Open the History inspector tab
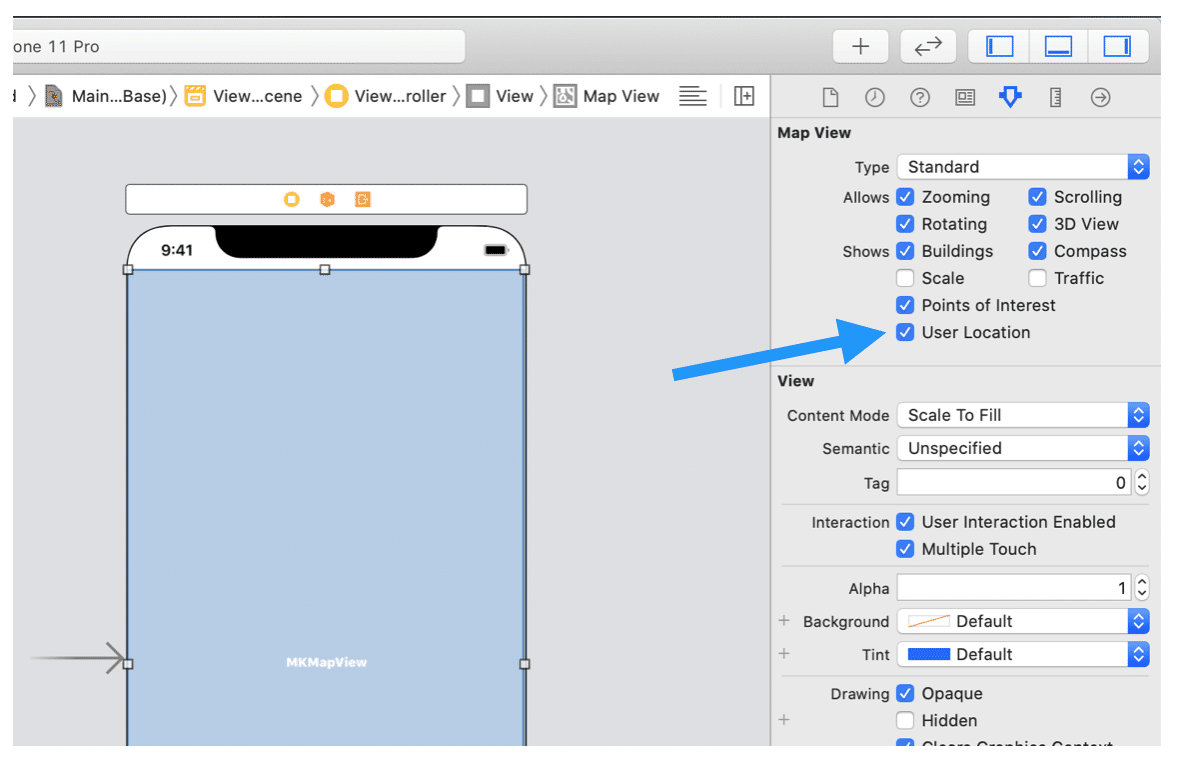Viewport: 1178px width, 760px height. click(874, 97)
